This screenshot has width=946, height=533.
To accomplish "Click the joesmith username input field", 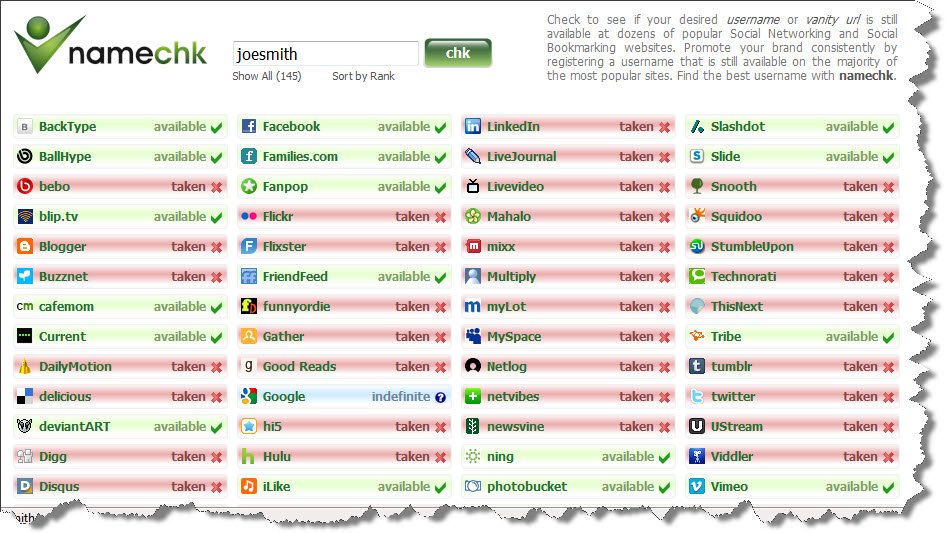I will 325,54.
